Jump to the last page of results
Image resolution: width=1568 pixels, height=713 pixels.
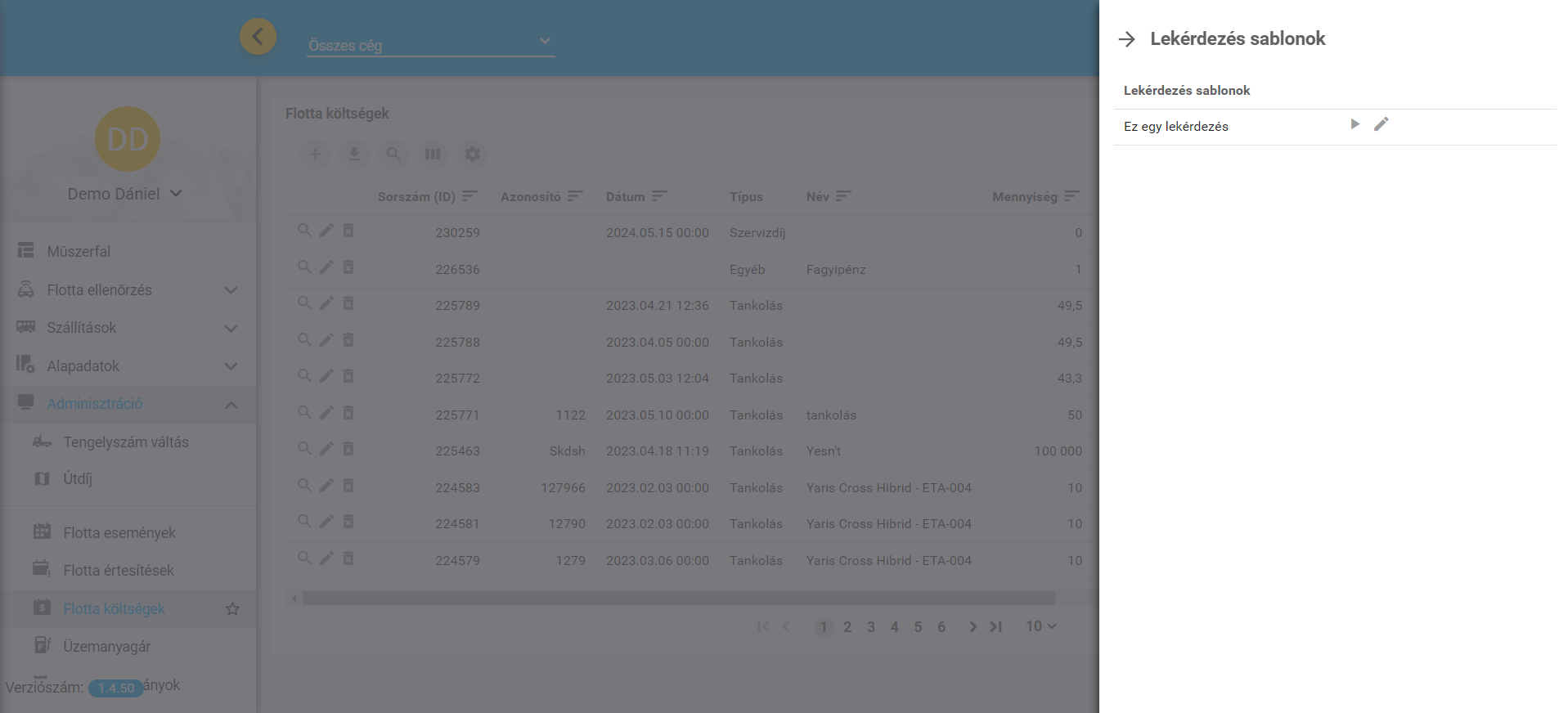point(995,627)
